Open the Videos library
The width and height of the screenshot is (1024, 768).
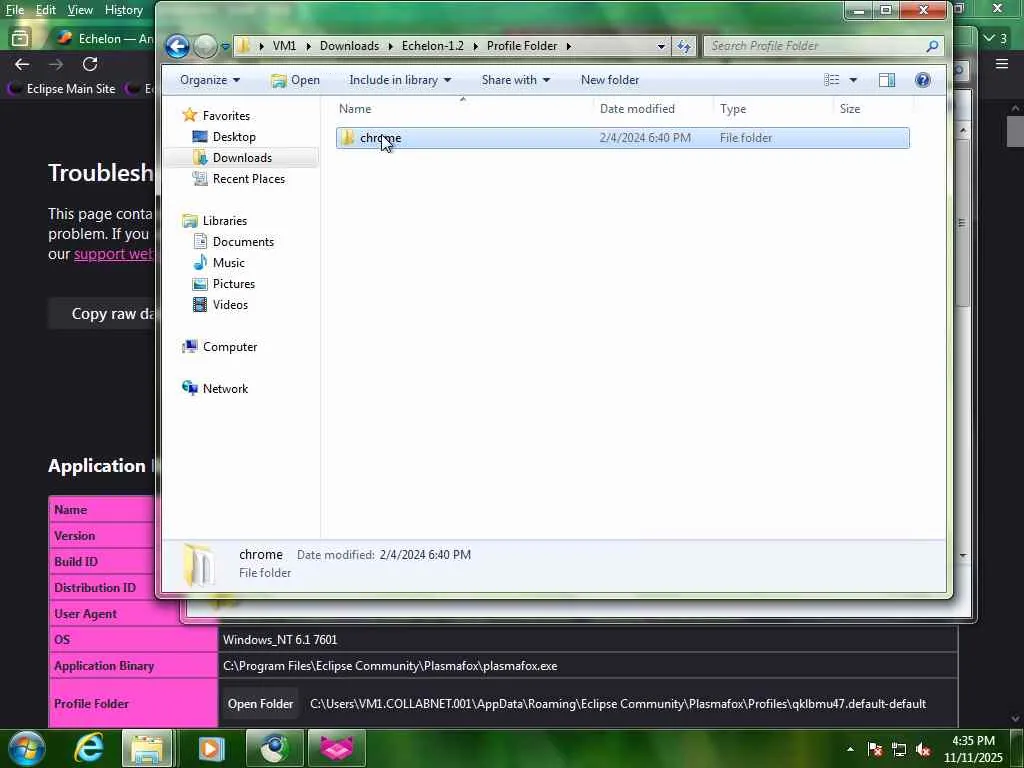(x=230, y=304)
